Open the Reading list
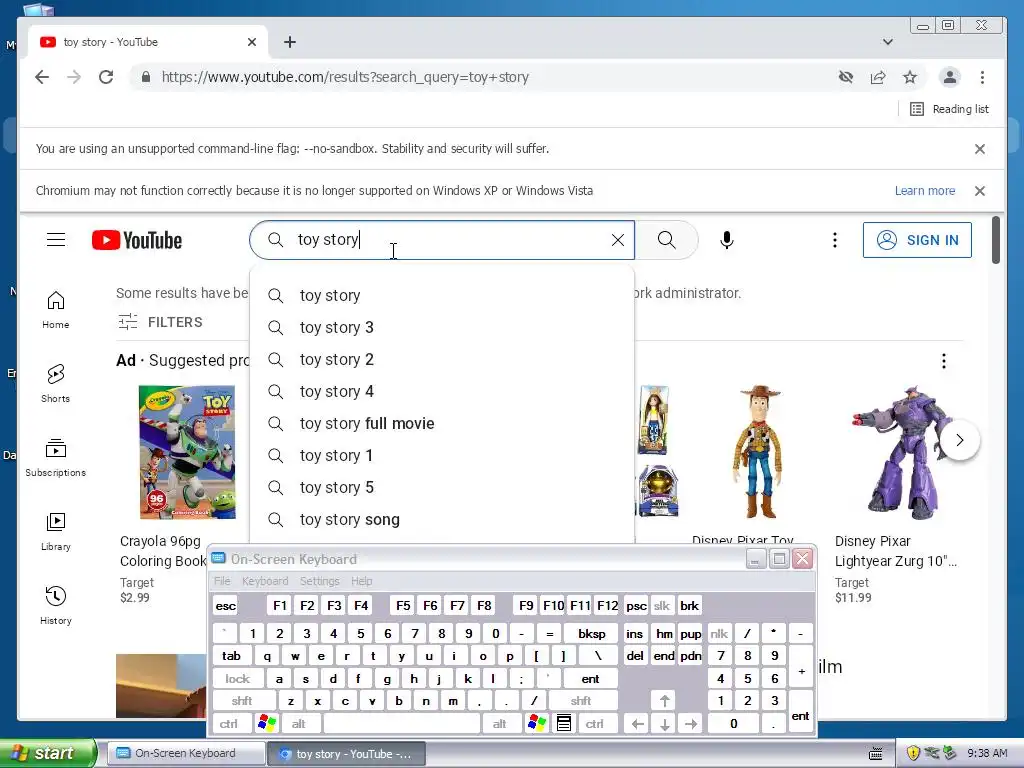This screenshot has height=768, width=1024. 950,109
